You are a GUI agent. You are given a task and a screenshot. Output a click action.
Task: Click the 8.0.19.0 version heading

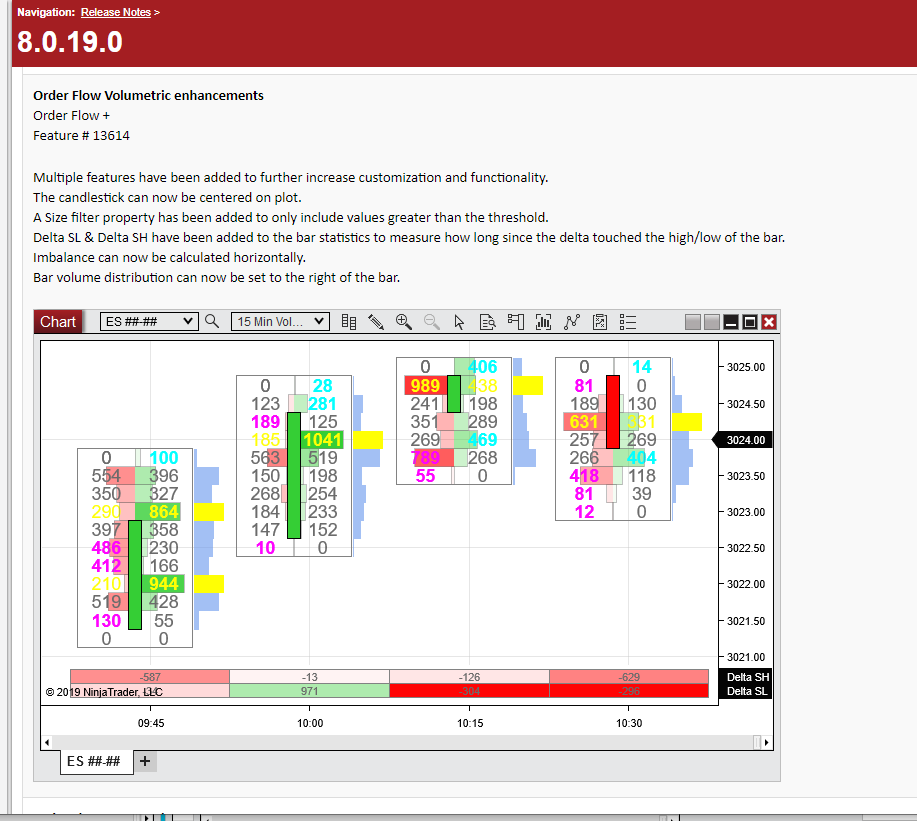coord(70,42)
